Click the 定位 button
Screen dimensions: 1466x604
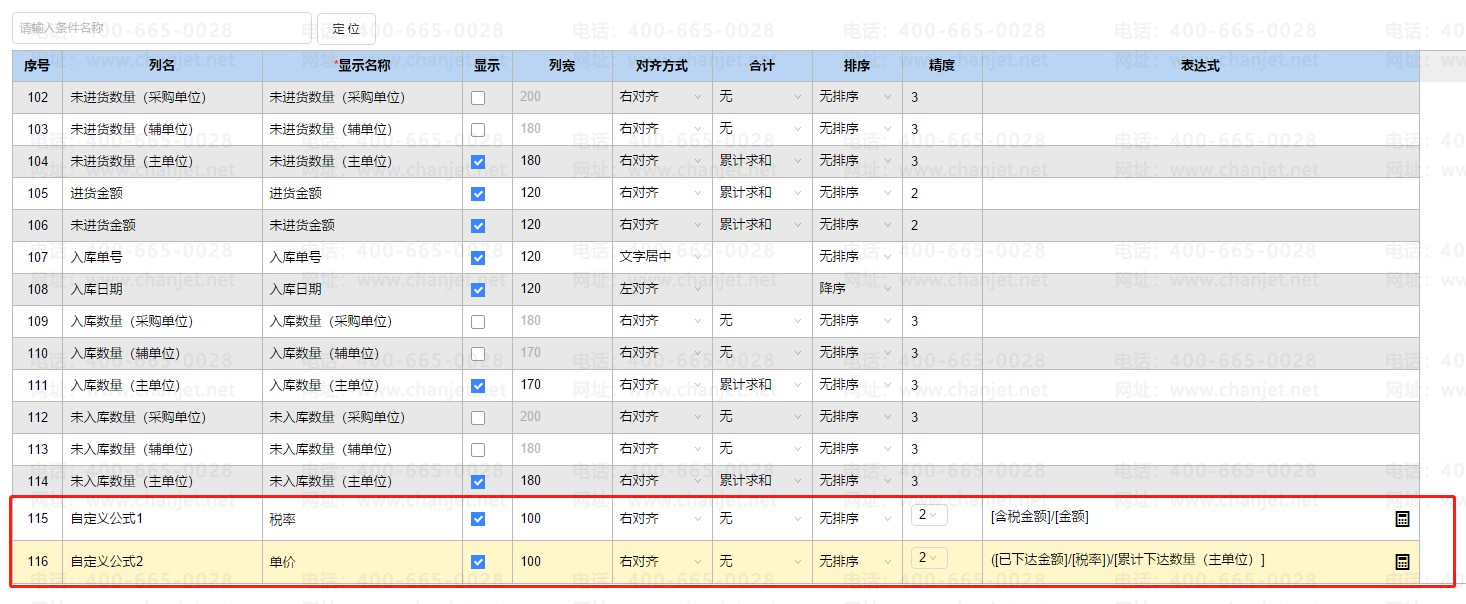(x=346, y=29)
